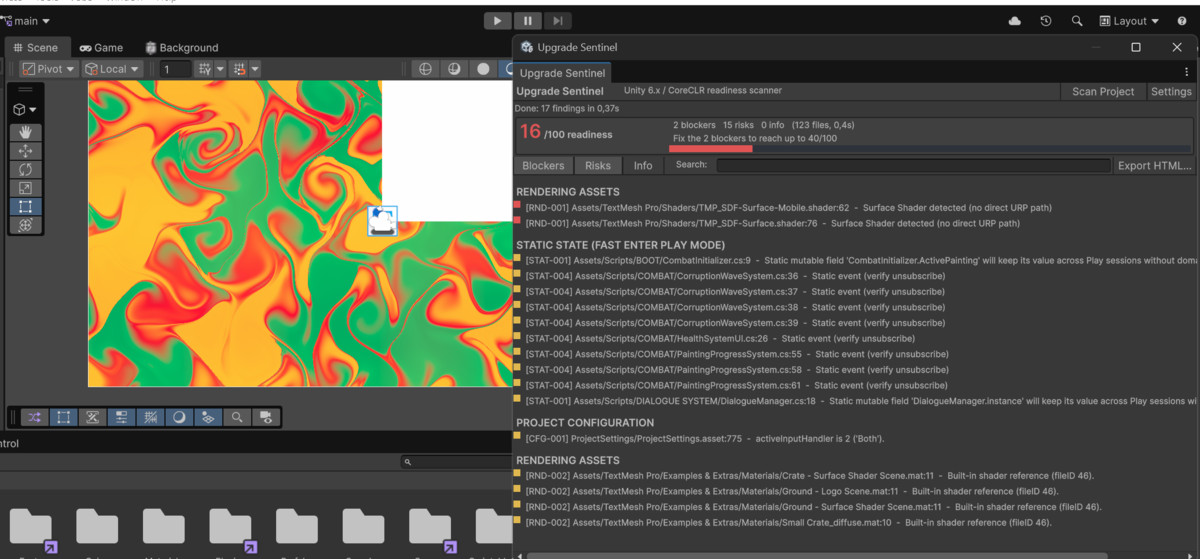This screenshot has height=559, width=1200.
Task: Open the Local handle rotation dropdown
Action: (112, 69)
